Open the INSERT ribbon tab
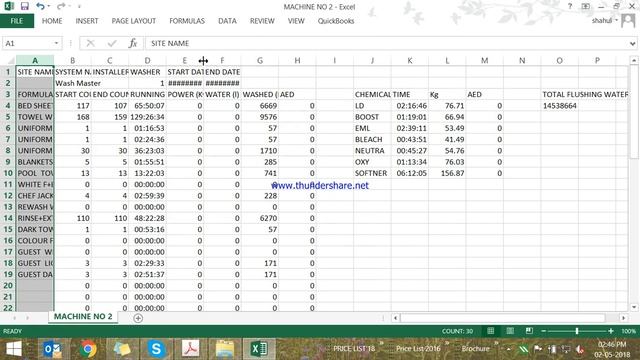 point(87,21)
